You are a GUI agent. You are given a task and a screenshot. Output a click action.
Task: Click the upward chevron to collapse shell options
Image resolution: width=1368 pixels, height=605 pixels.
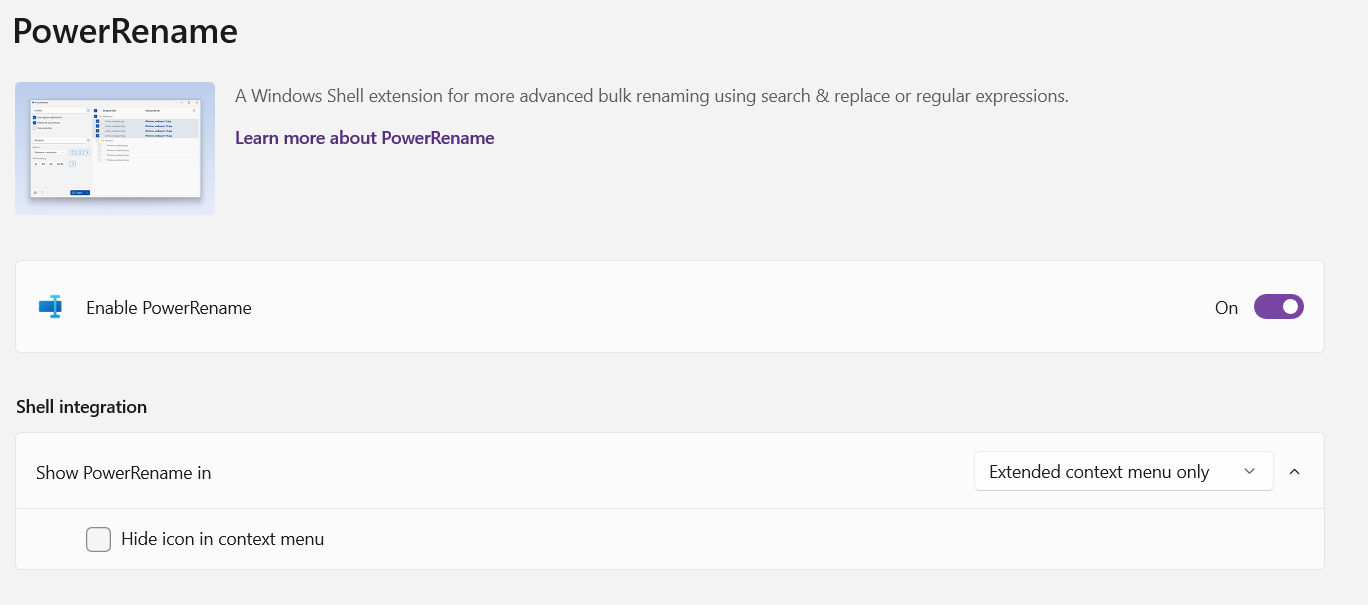point(1296,470)
